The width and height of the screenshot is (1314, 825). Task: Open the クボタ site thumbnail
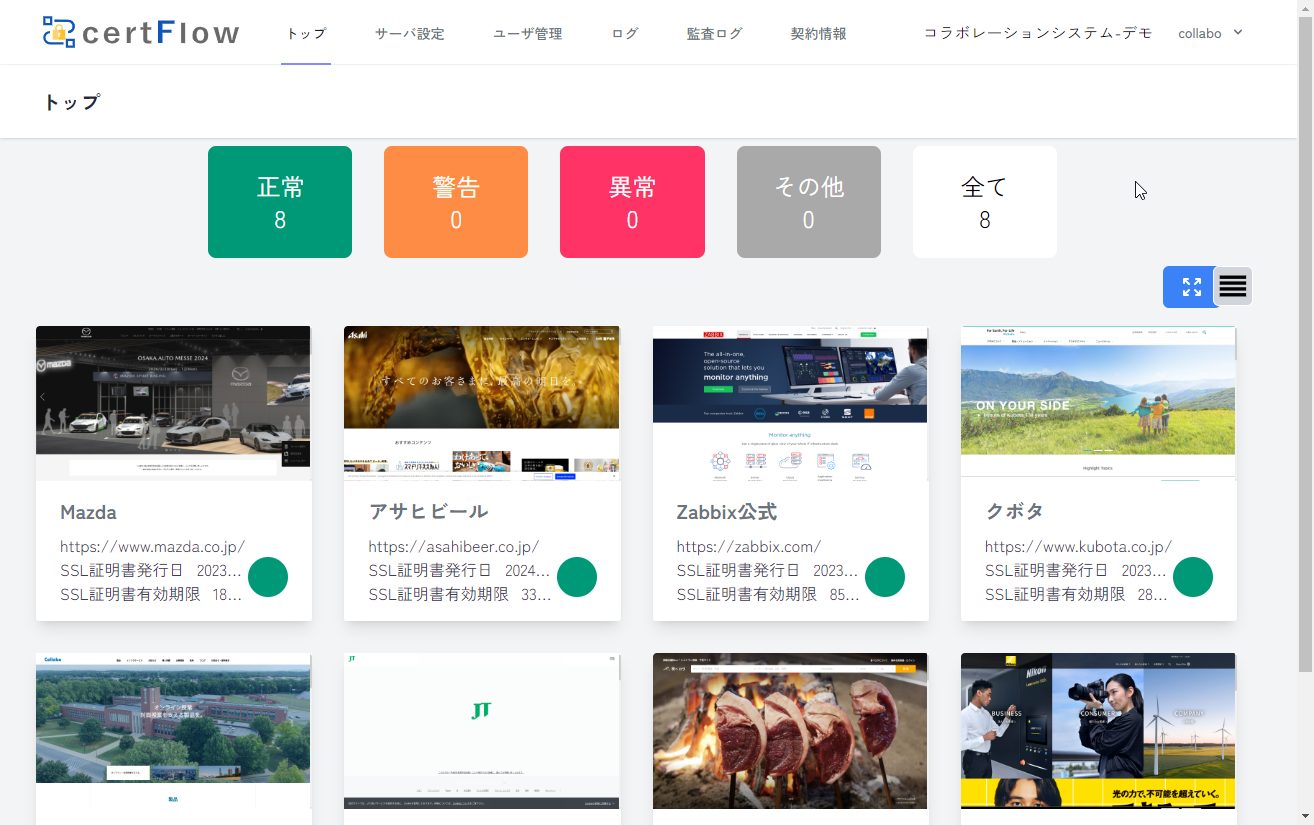[x=1098, y=403]
